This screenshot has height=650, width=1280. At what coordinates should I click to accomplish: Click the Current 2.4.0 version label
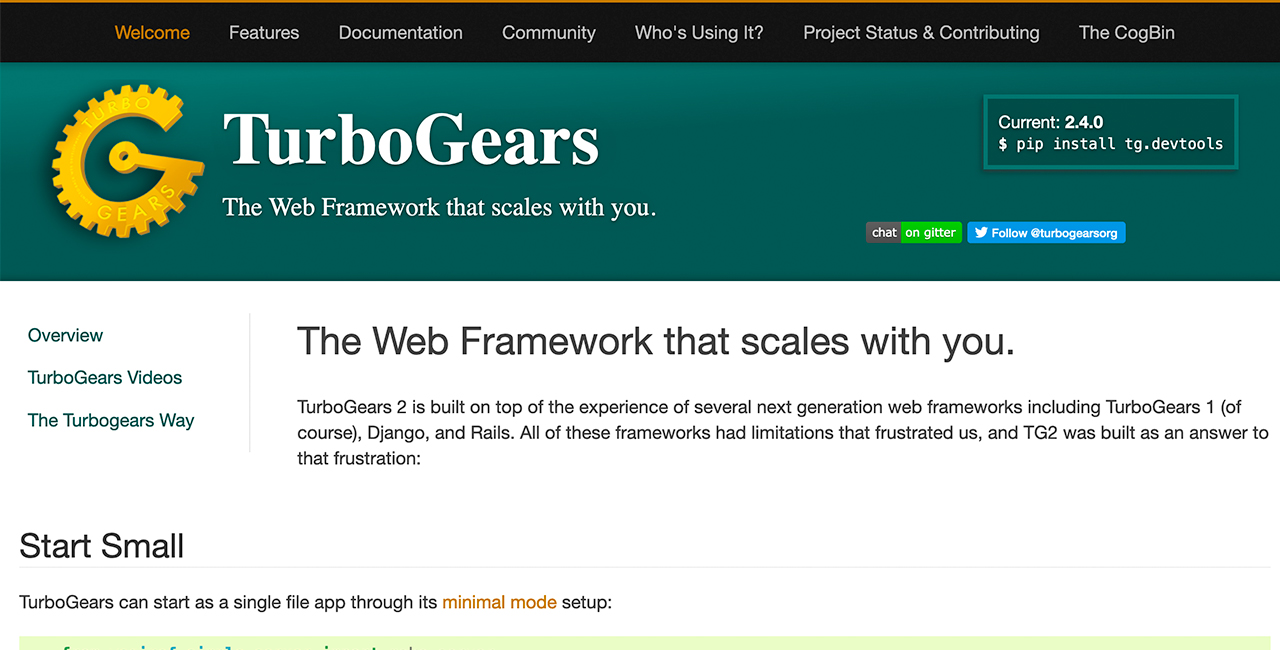[1050, 122]
